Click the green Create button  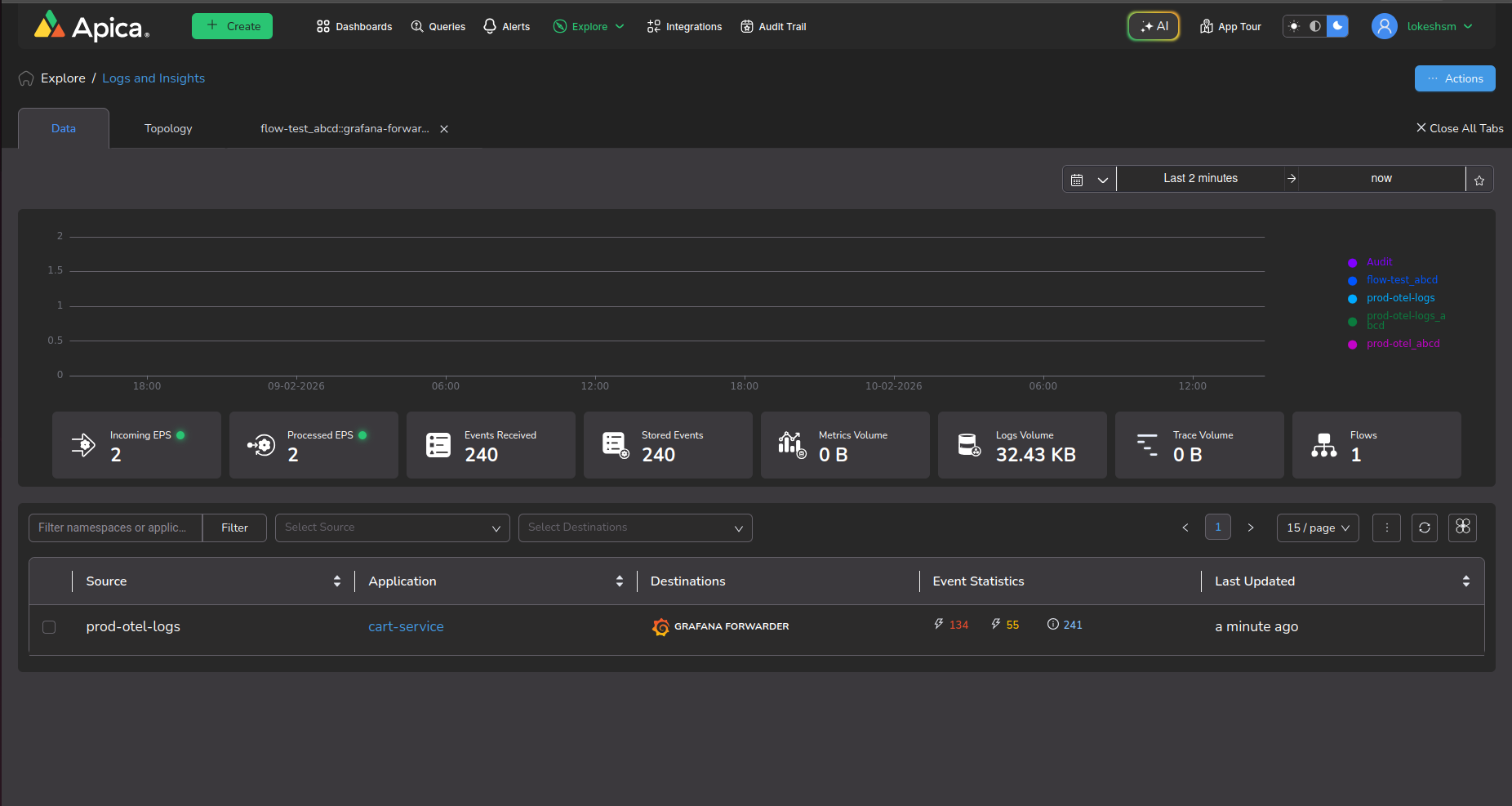pyautogui.click(x=232, y=26)
